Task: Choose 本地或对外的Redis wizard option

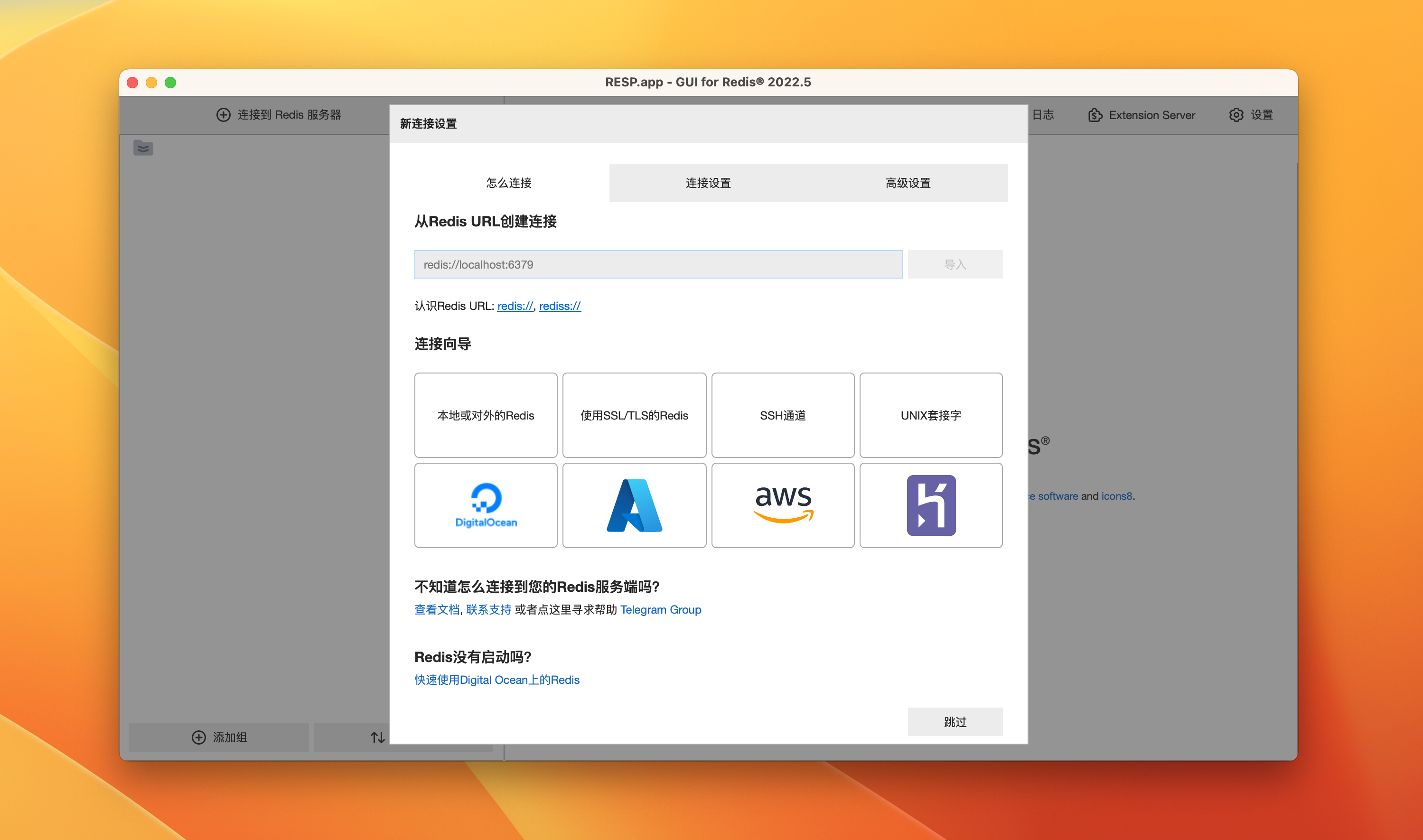Action: 486,415
